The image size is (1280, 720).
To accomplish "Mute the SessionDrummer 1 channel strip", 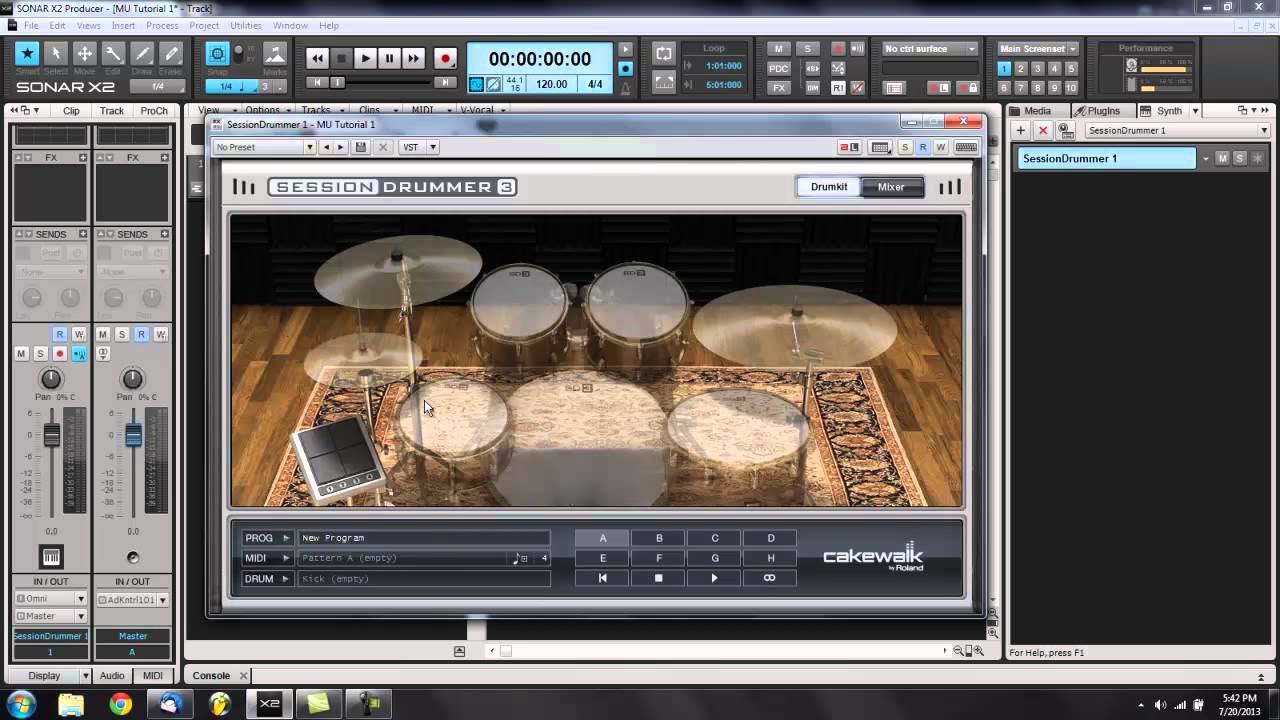I will pyautogui.click(x=21, y=354).
